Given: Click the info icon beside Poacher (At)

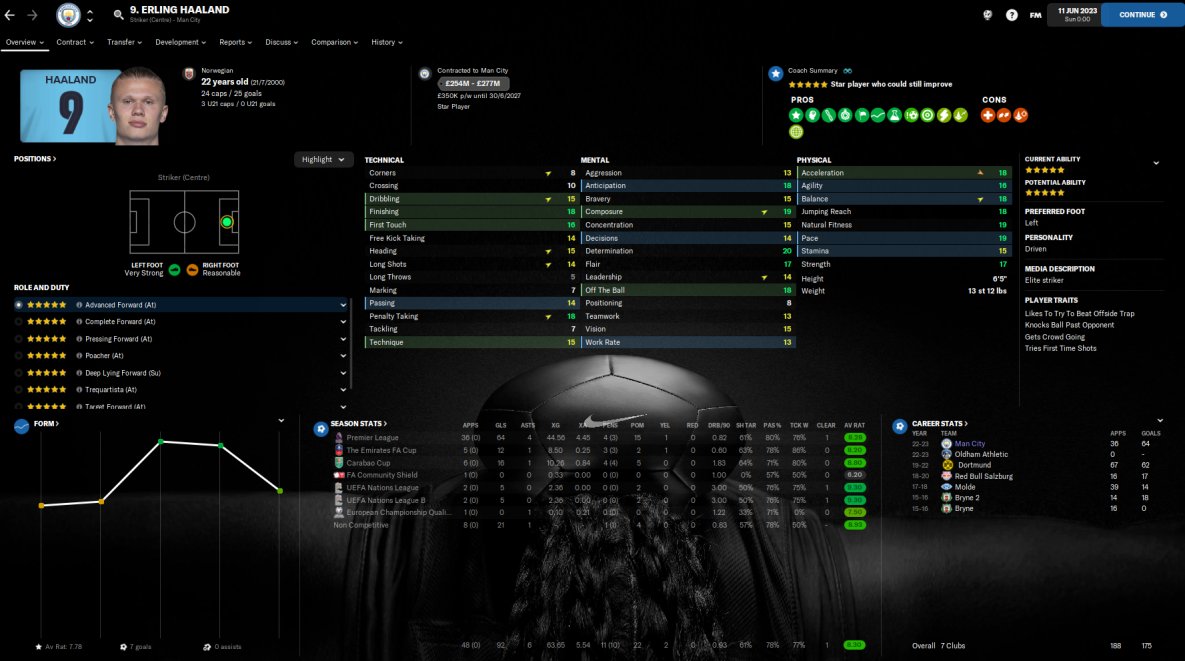Looking at the screenshot, I should click(79, 356).
